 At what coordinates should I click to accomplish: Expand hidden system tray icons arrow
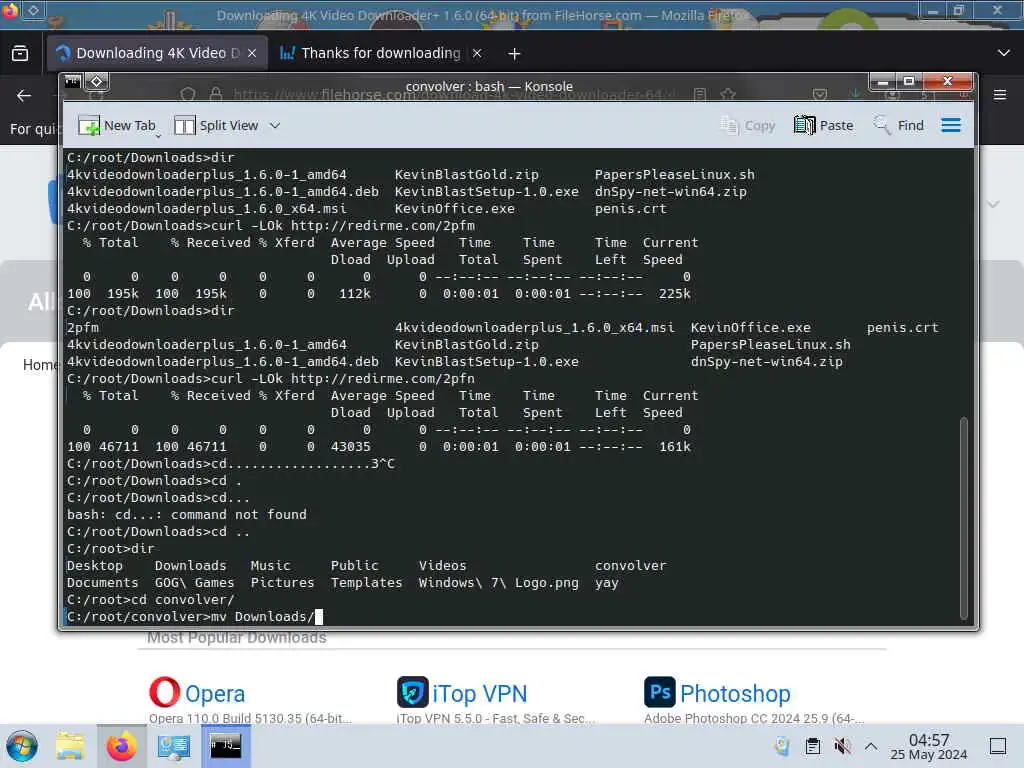pos(871,746)
